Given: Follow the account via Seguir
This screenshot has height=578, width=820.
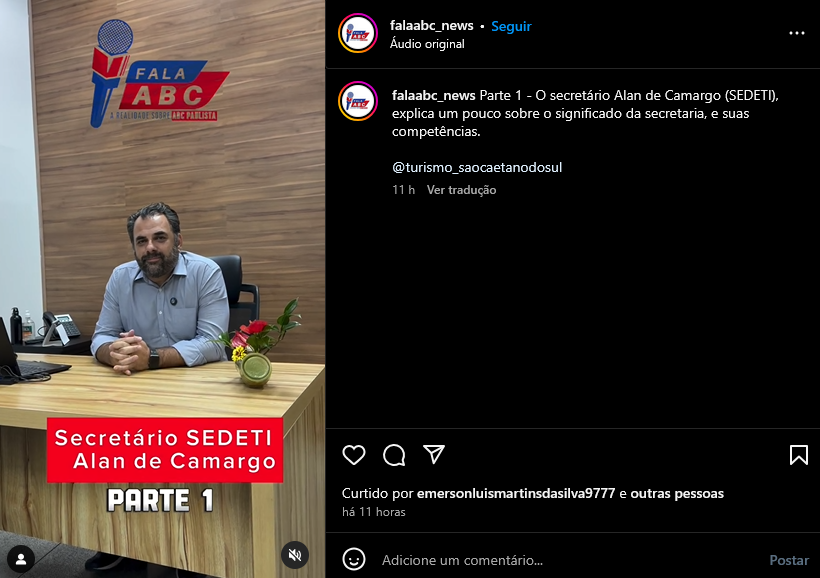Looking at the screenshot, I should 511,26.
